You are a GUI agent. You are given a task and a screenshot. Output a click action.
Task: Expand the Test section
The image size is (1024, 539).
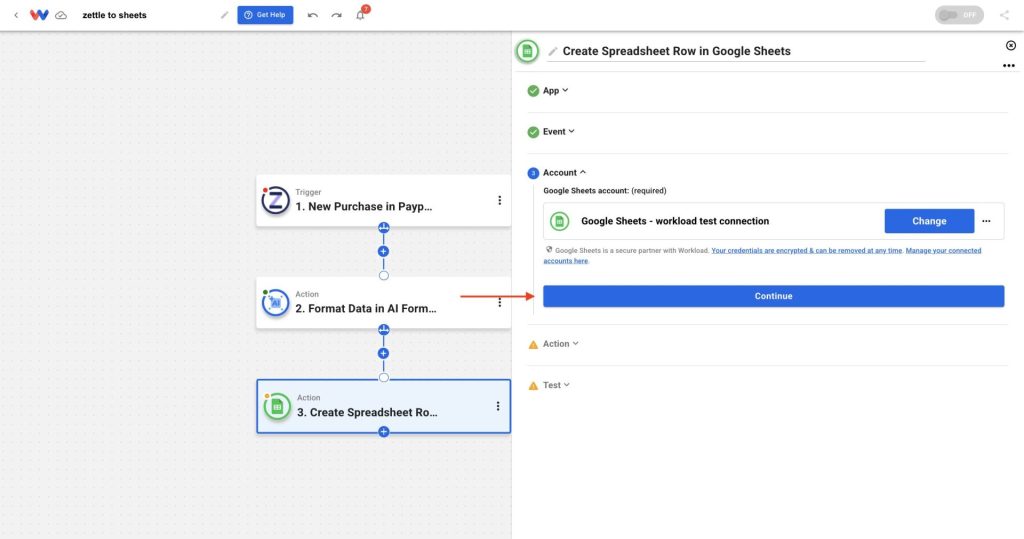coord(556,385)
